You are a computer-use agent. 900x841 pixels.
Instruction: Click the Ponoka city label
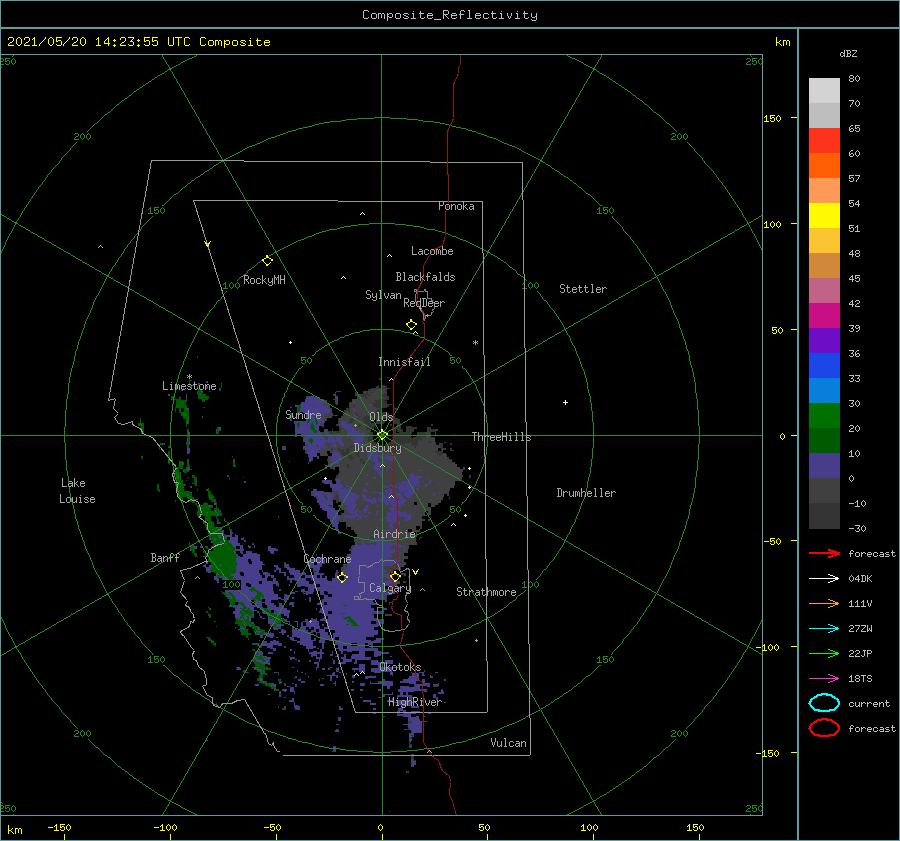[456, 206]
